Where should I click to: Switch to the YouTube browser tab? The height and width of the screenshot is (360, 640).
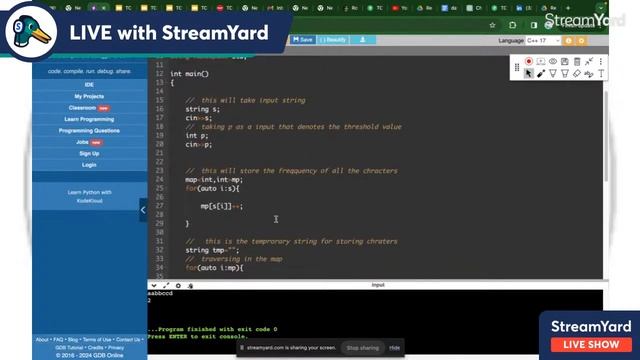coord(399,8)
